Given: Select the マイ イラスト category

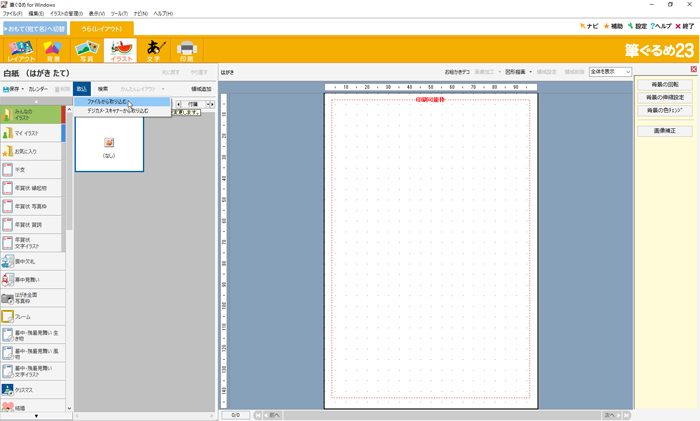Looking at the screenshot, I should click(x=31, y=133).
